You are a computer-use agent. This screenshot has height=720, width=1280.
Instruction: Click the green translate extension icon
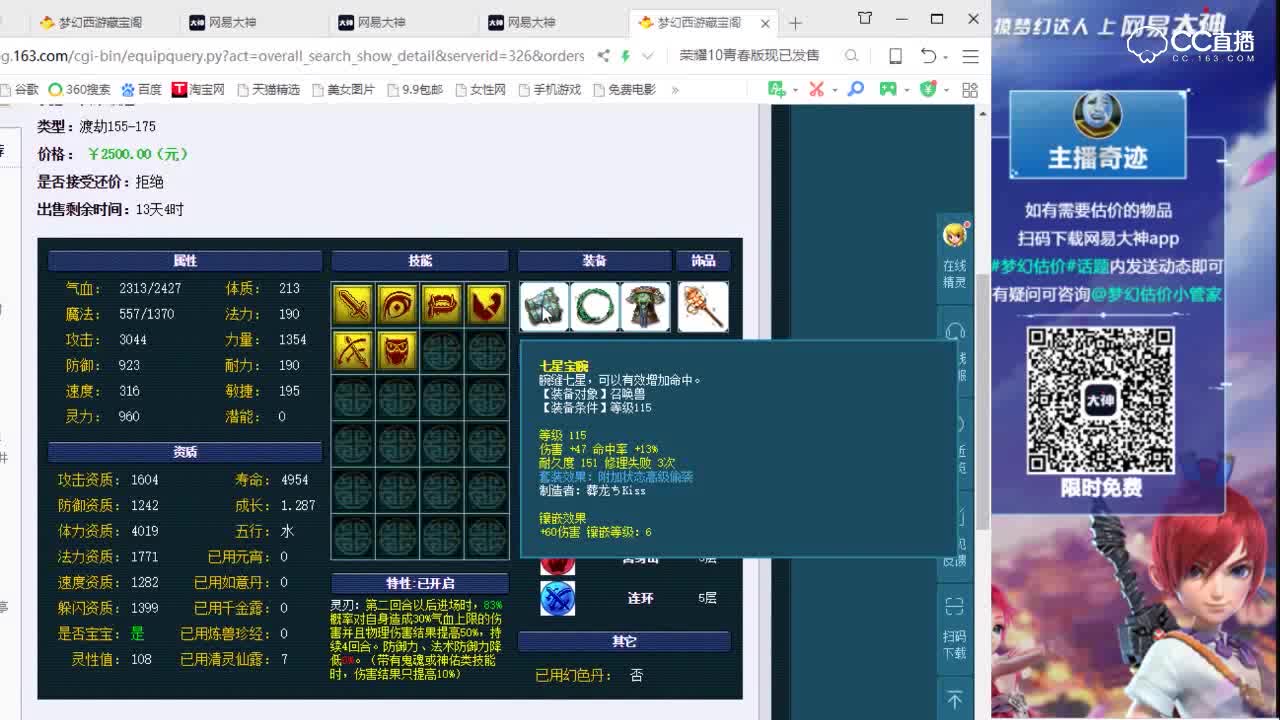click(777, 89)
